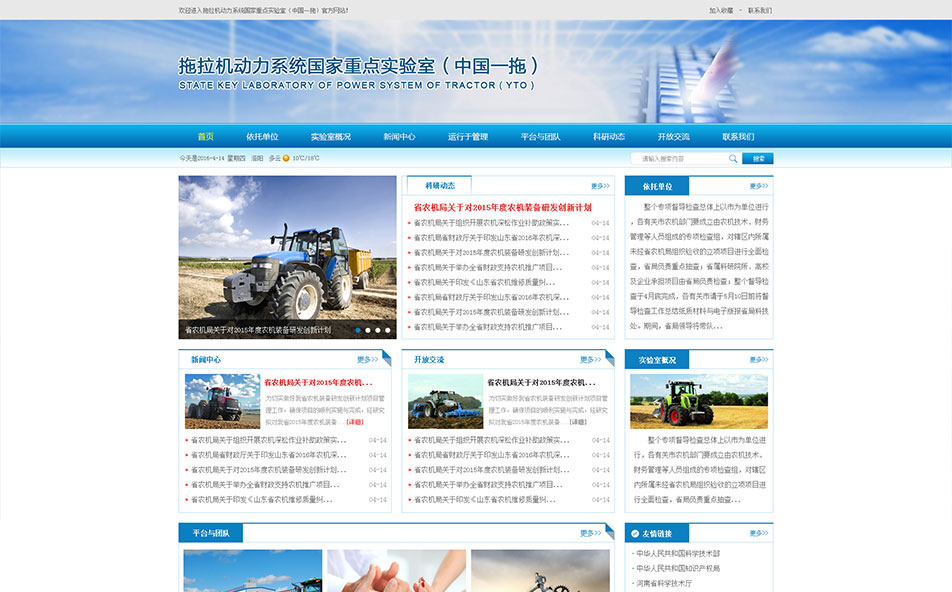Select the first carousel indicator dot
This screenshot has width=952, height=592.
tap(358, 329)
